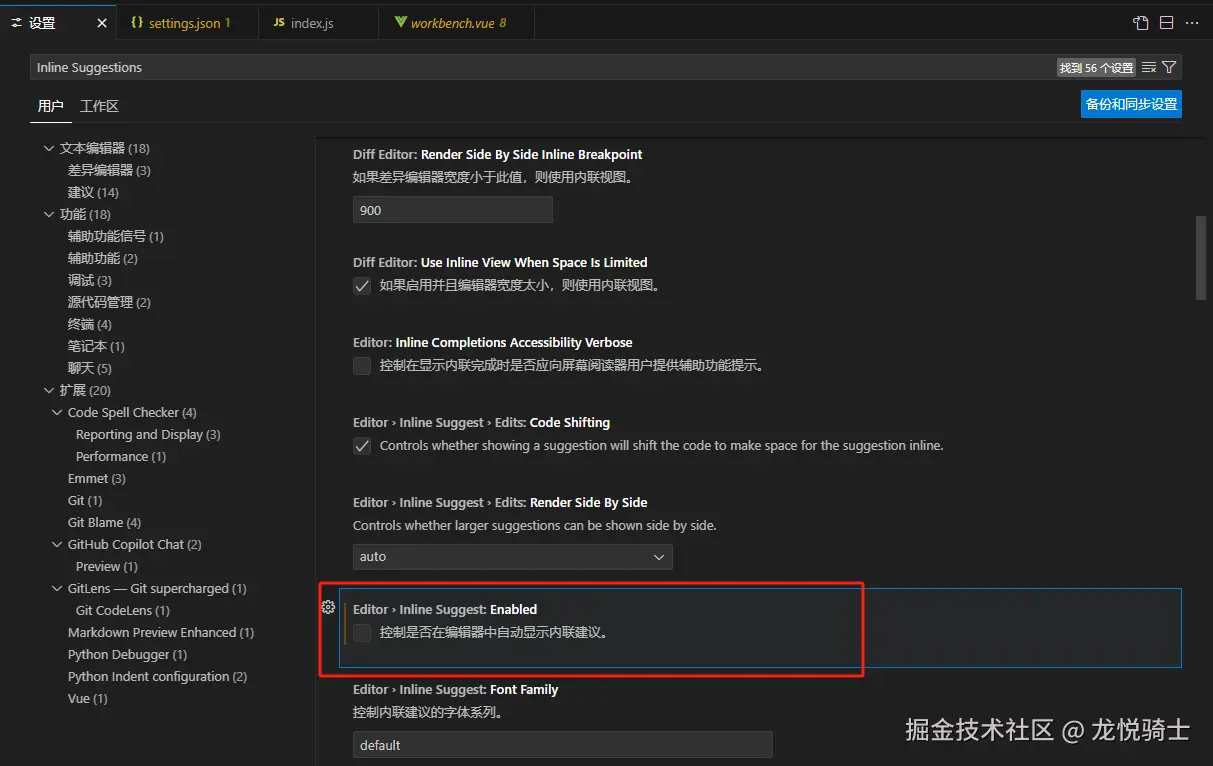The height and width of the screenshot is (766, 1213).
Task: Collapse the 功能 tree group
Action: (49, 214)
